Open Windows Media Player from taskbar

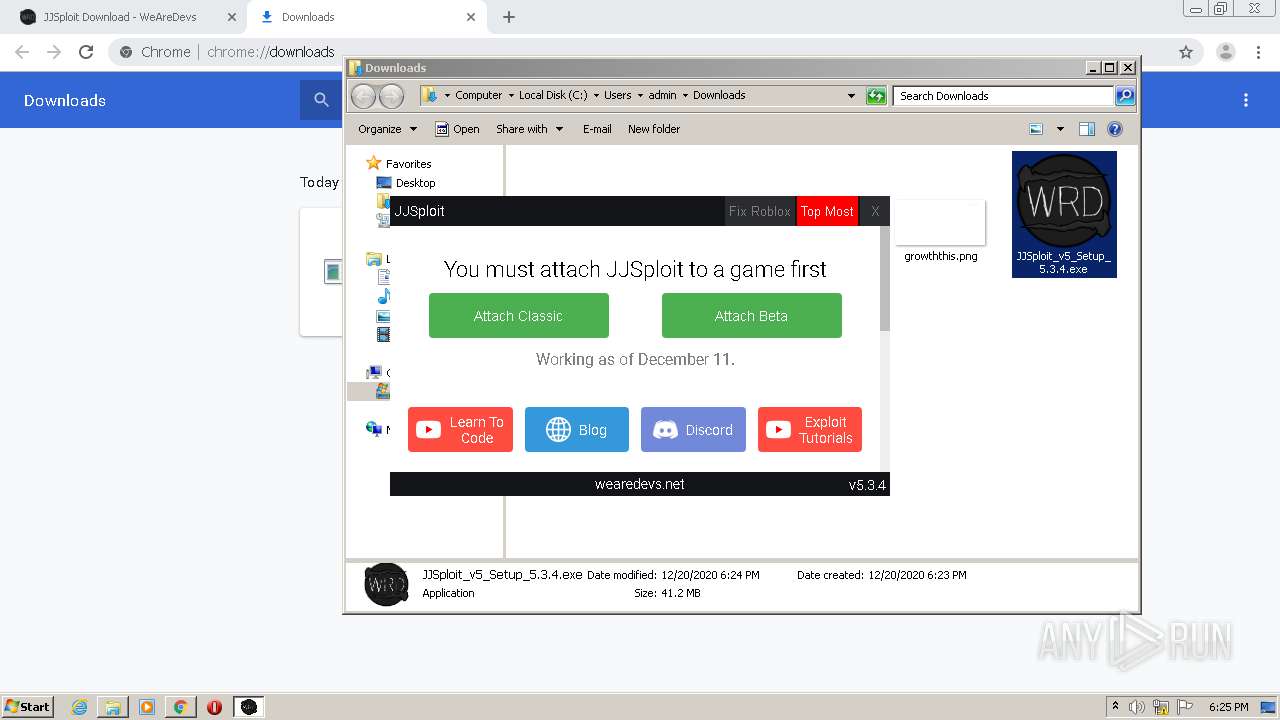[147, 707]
